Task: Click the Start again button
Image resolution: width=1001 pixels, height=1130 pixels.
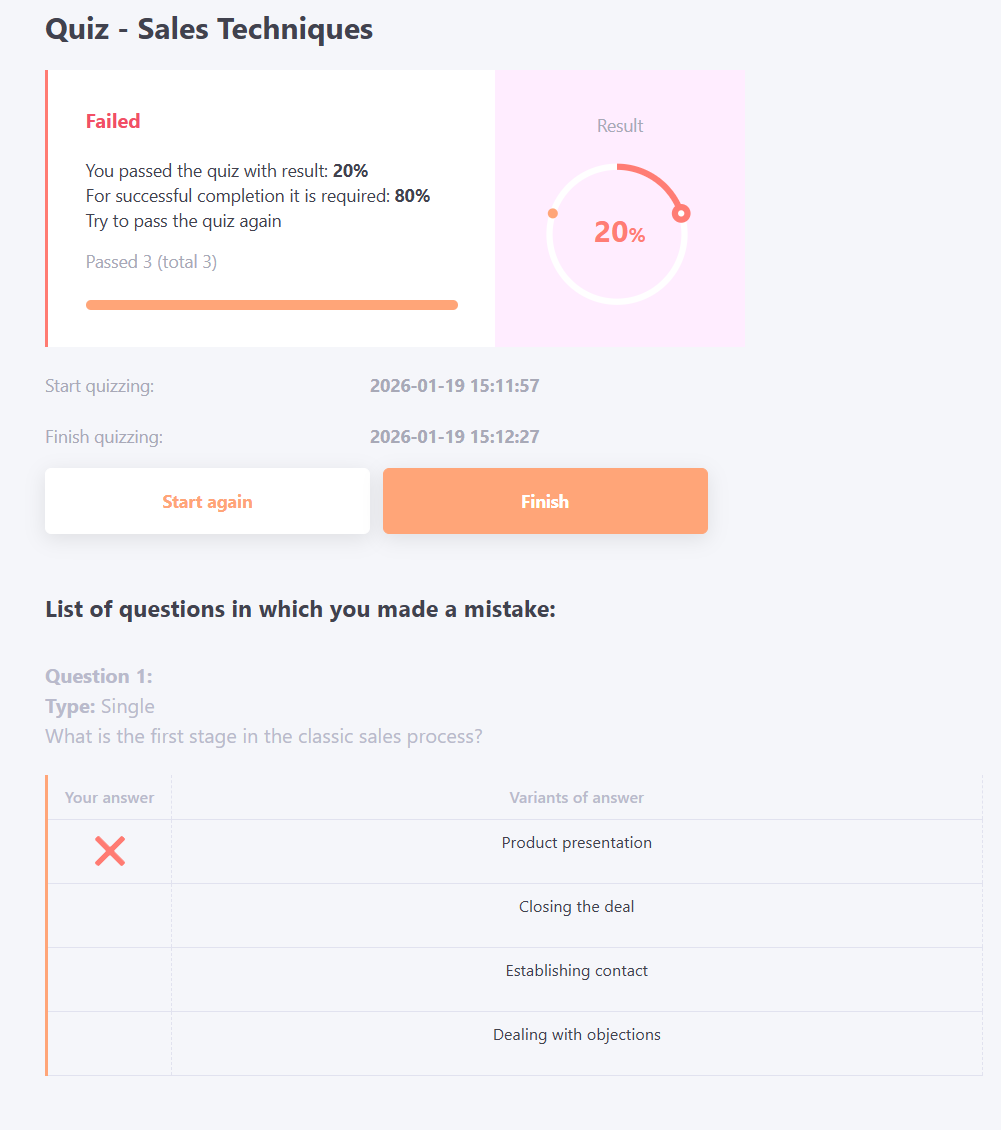Action: click(207, 501)
